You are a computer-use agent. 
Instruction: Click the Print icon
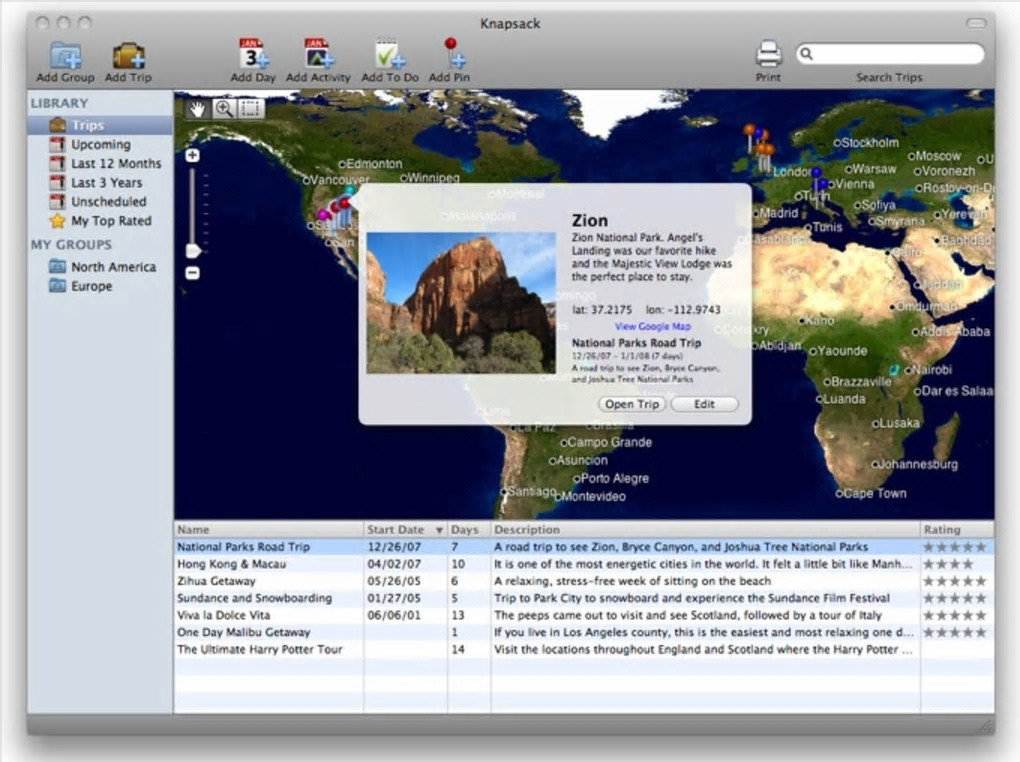(768, 53)
